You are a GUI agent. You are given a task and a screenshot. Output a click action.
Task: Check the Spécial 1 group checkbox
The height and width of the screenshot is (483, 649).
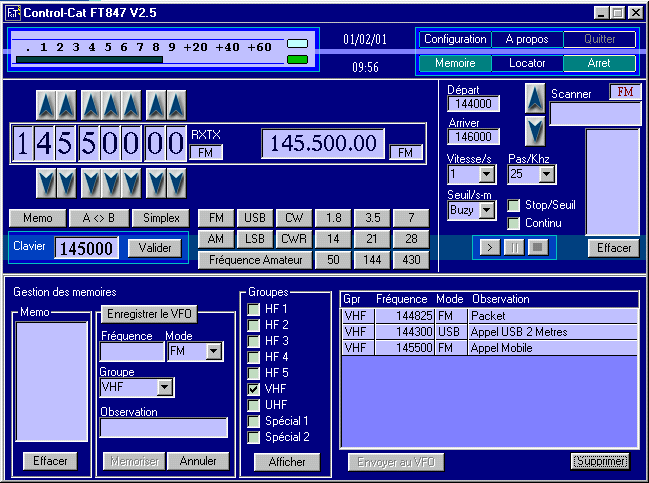click(253, 421)
